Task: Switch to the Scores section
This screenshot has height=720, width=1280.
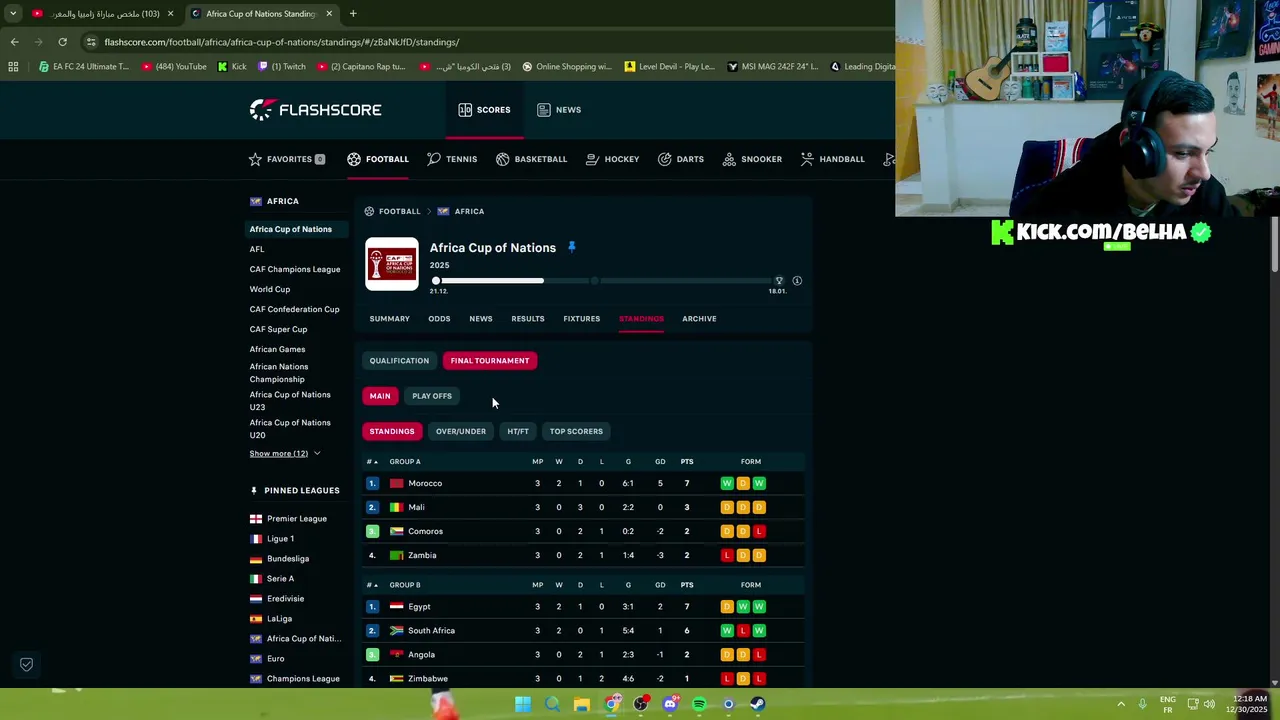Action: pos(484,110)
